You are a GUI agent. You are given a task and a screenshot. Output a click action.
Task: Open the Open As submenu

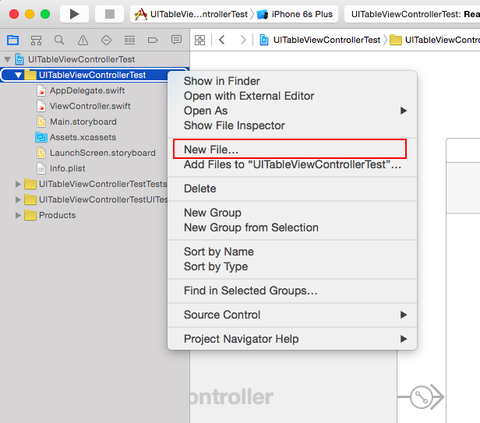click(292, 111)
